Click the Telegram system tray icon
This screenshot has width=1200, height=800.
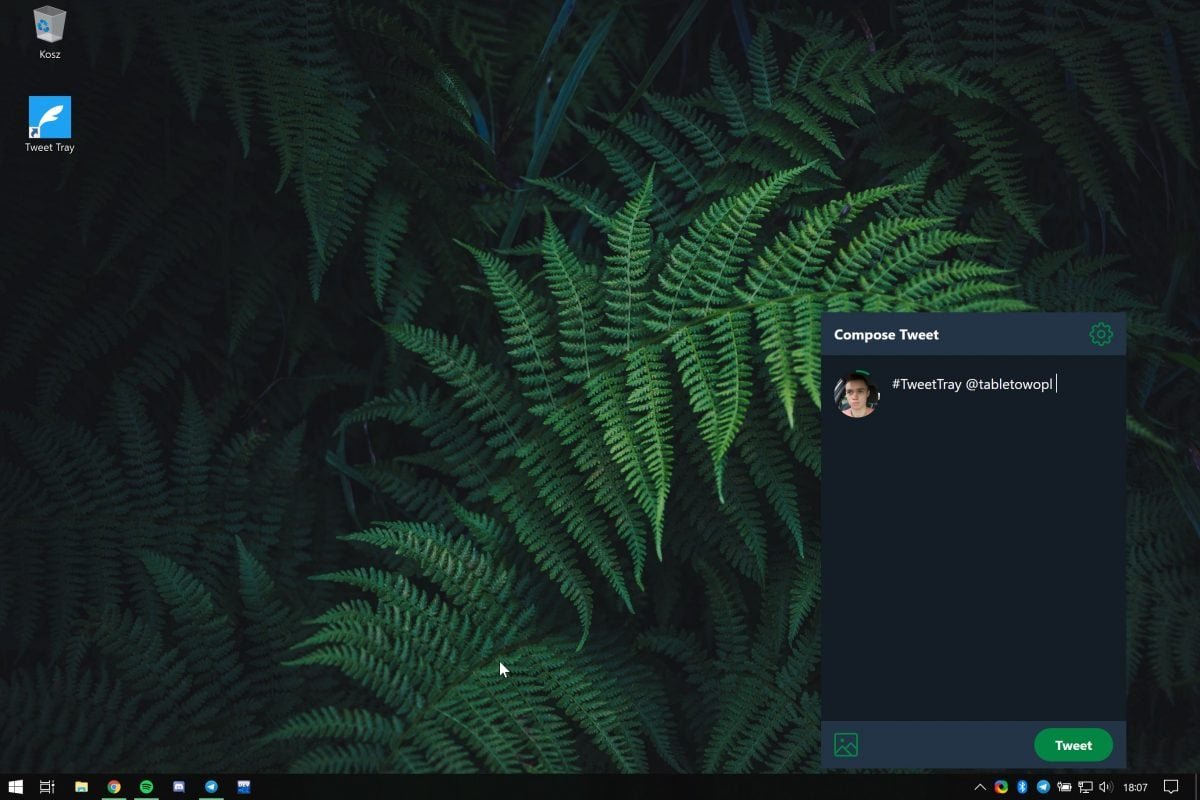(x=1043, y=787)
